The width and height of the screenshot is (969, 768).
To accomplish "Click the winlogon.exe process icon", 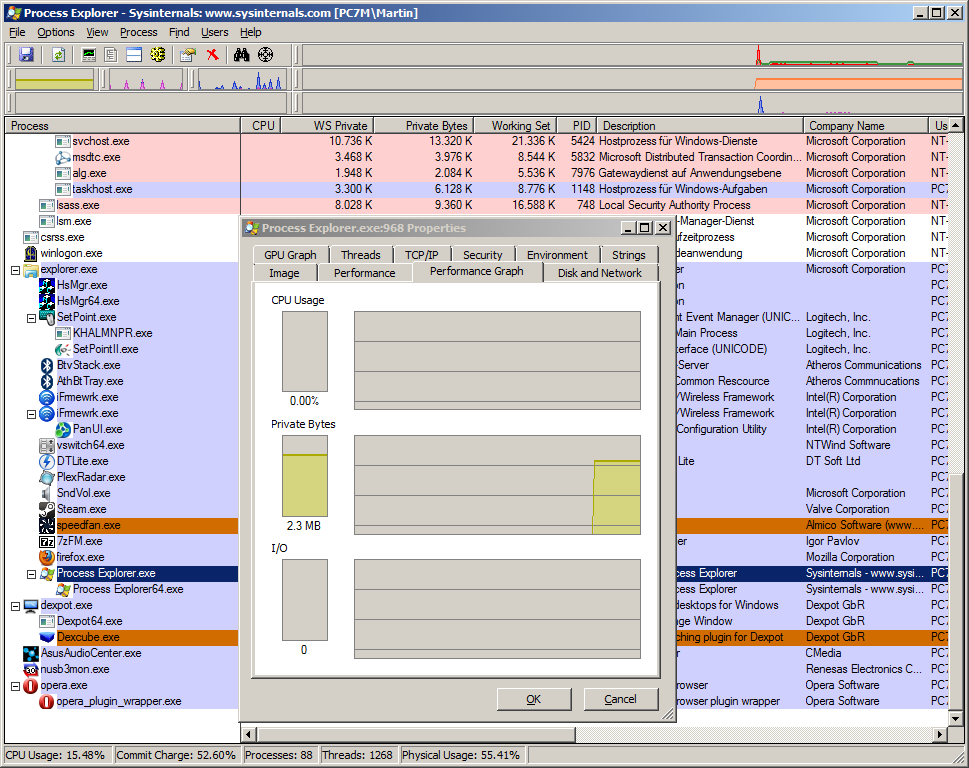I will 31,253.
